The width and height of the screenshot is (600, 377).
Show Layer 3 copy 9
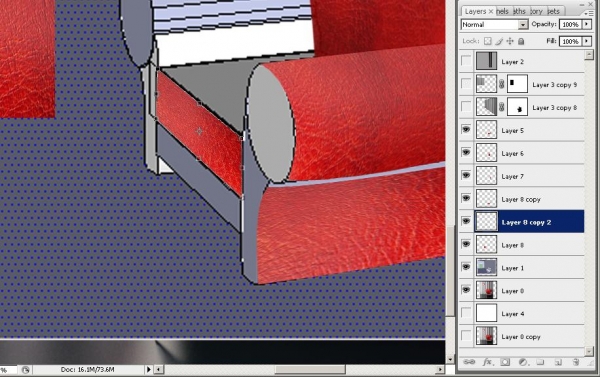(x=466, y=84)
